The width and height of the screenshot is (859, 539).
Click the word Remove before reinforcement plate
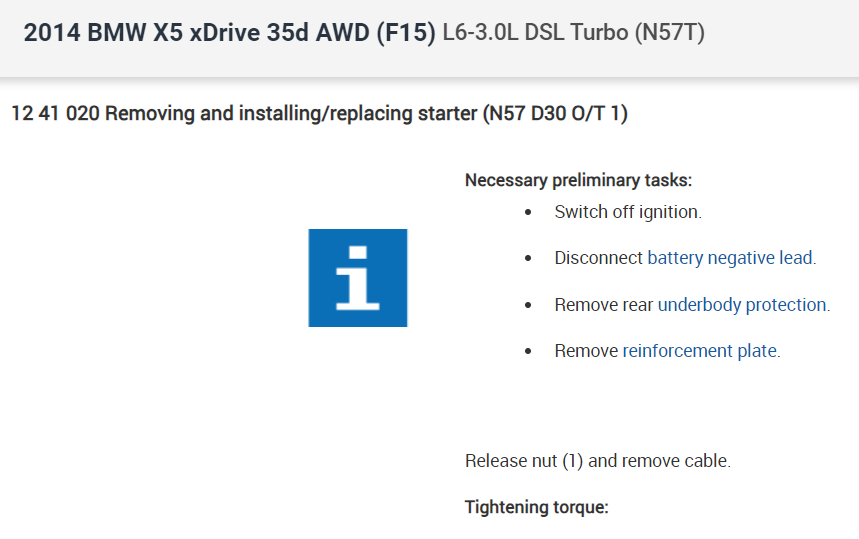(x=587, y=351)
